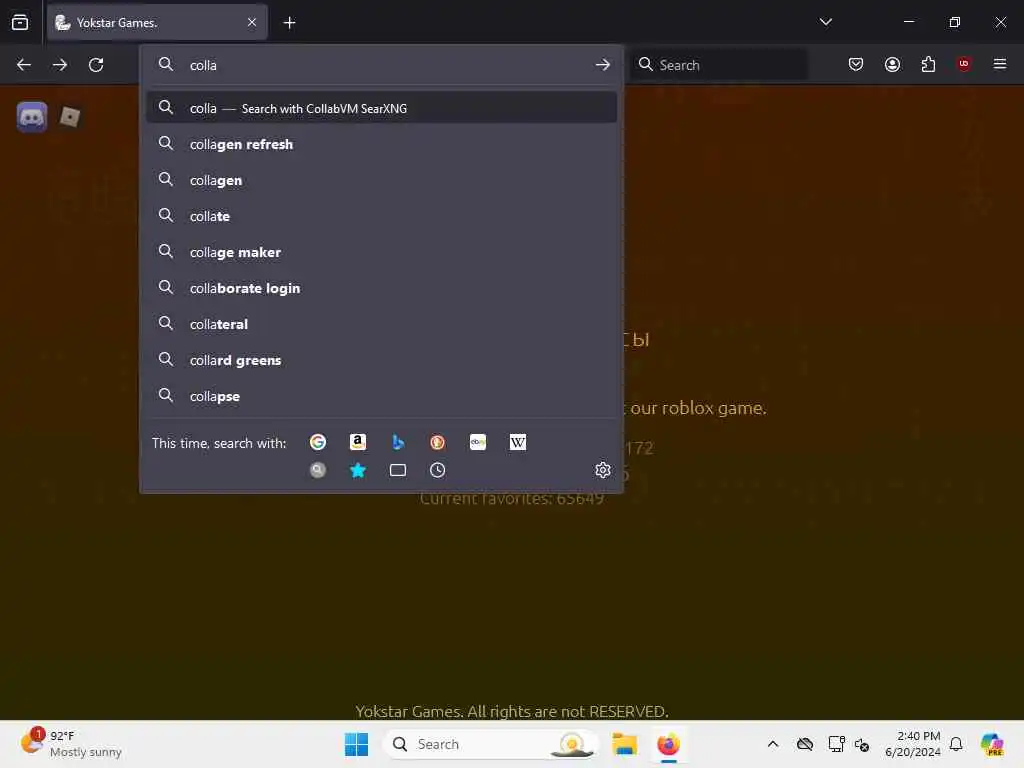Choose the 'collapse' suggestion

tap(381, 396)
